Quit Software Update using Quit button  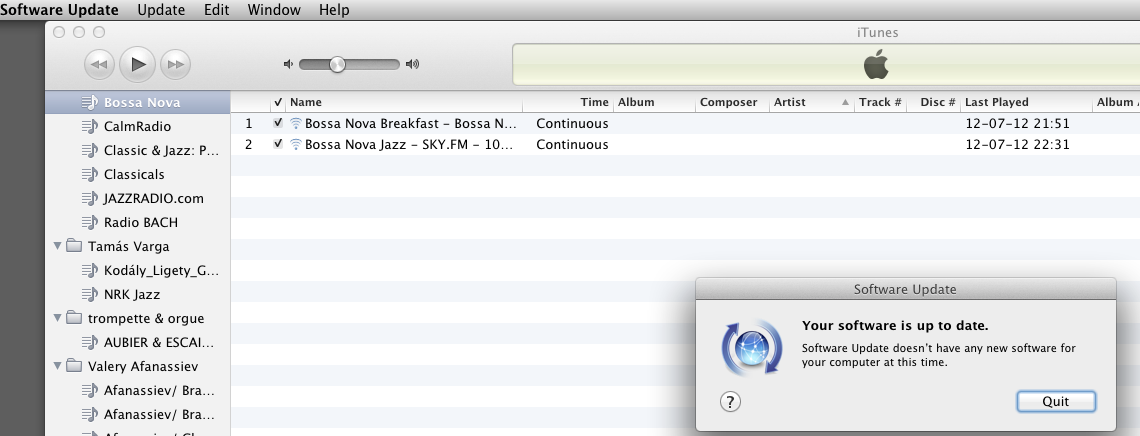tap(1056, 401)
